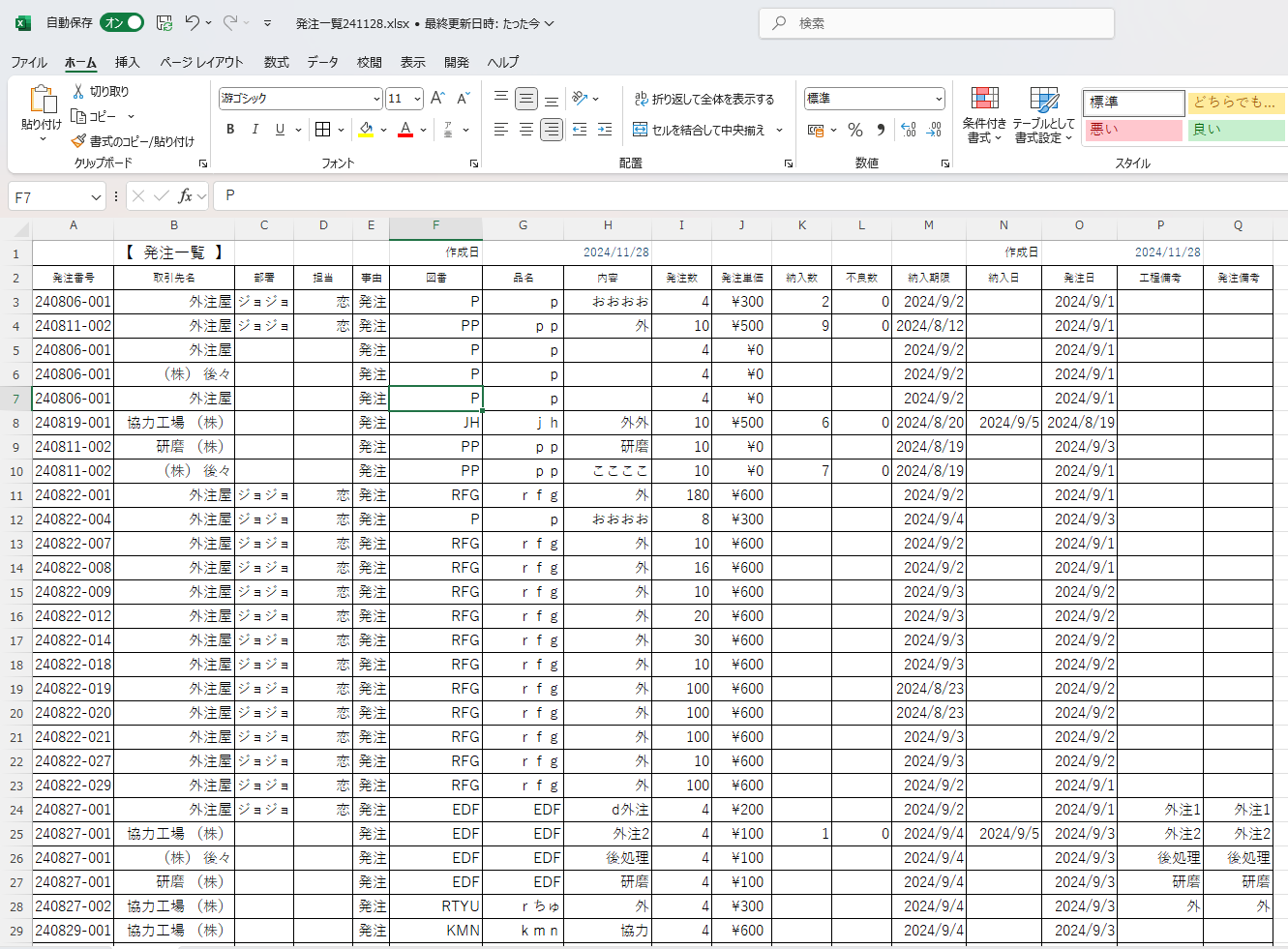Open the データ tab

(x=322, y=62)
